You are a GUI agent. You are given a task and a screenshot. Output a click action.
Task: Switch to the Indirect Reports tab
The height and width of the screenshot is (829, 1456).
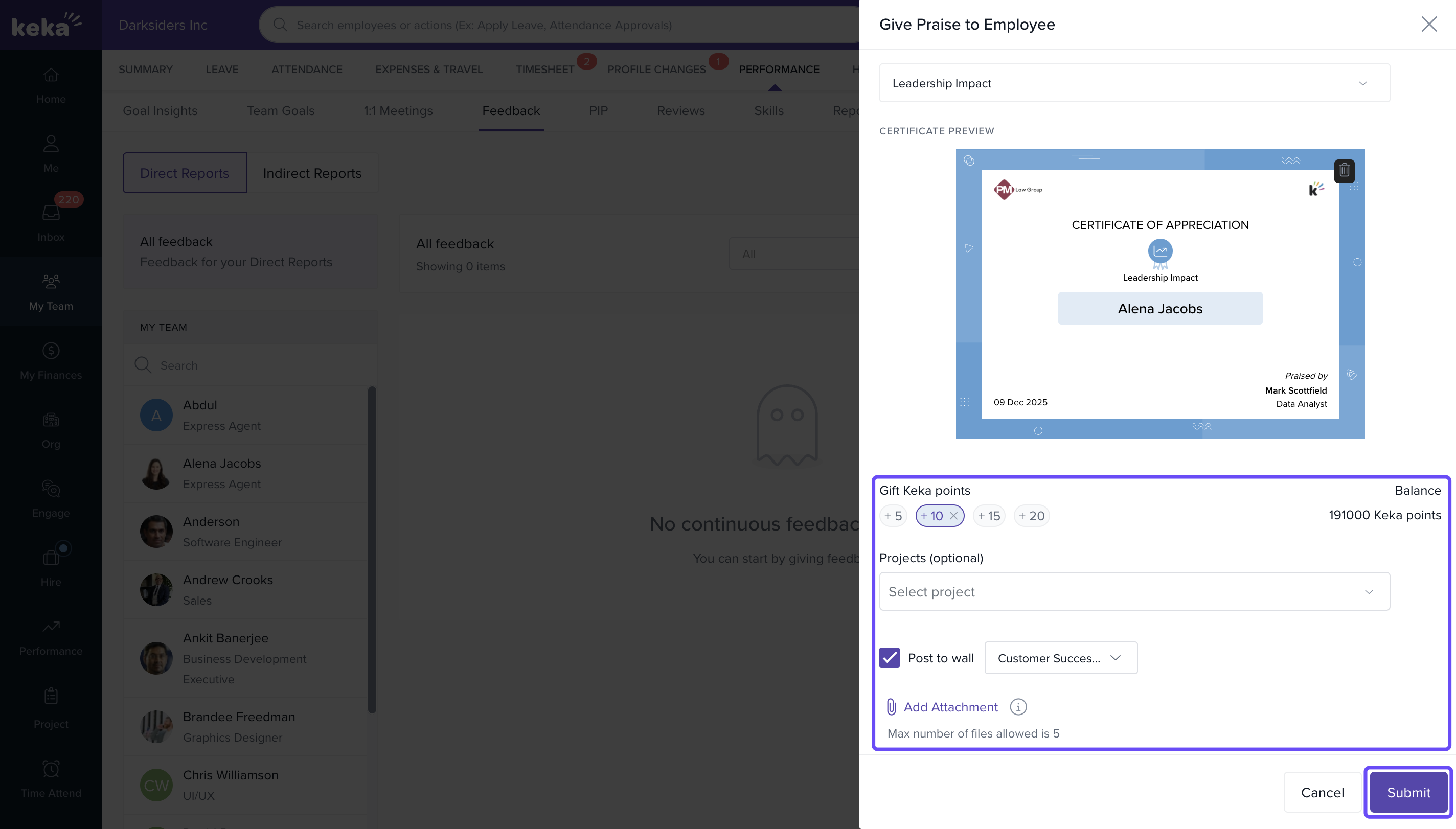[x=312, y=173]
